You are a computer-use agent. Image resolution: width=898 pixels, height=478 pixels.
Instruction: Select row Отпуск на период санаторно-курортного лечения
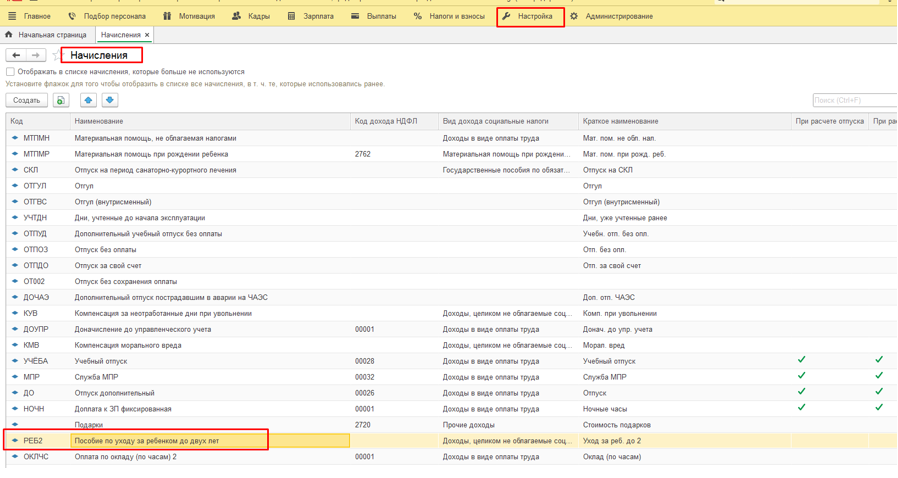click(451, 170)
